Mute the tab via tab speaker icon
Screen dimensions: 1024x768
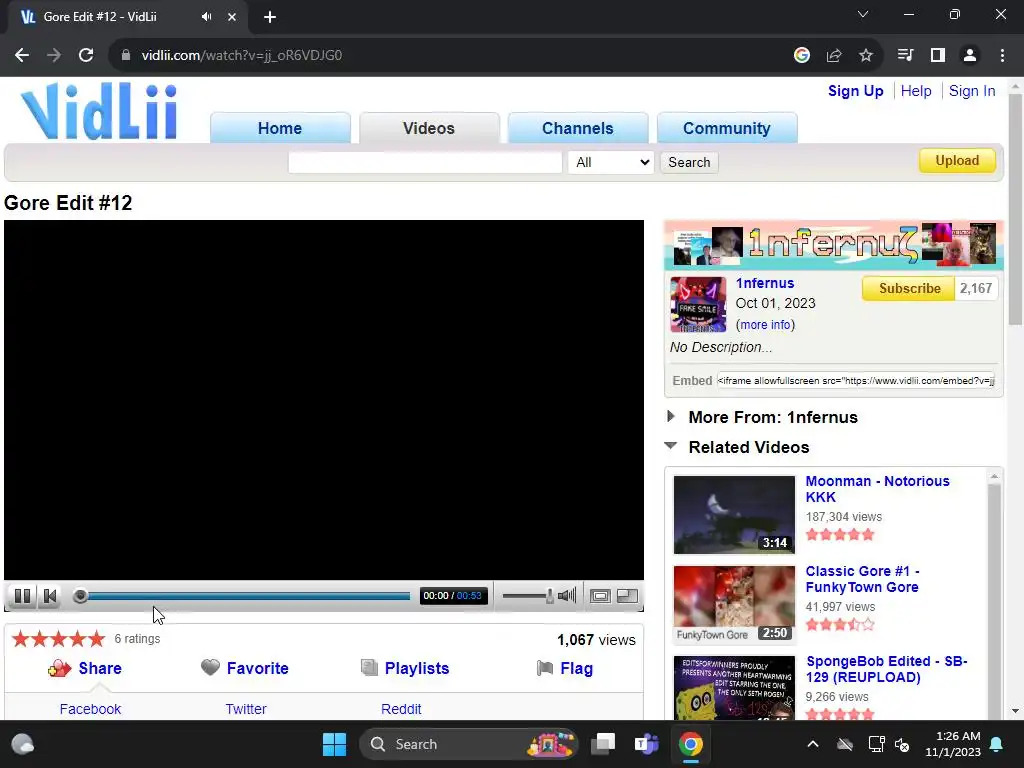(206, 17)
